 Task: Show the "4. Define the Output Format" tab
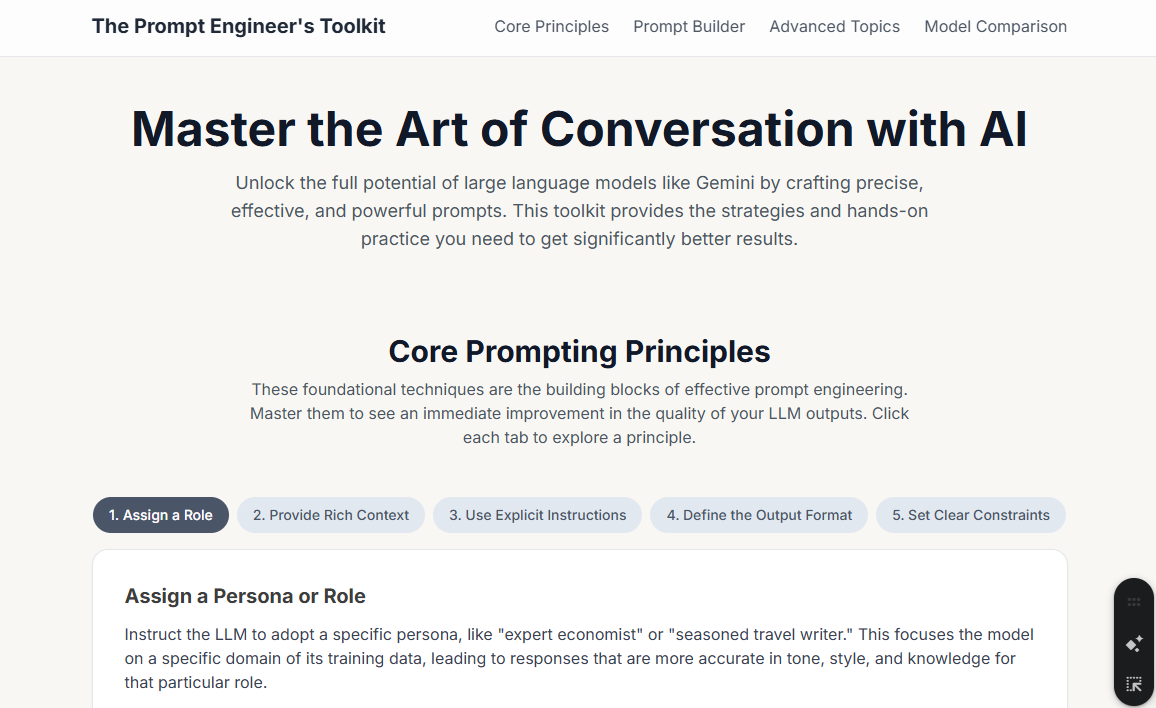[759, 515]
